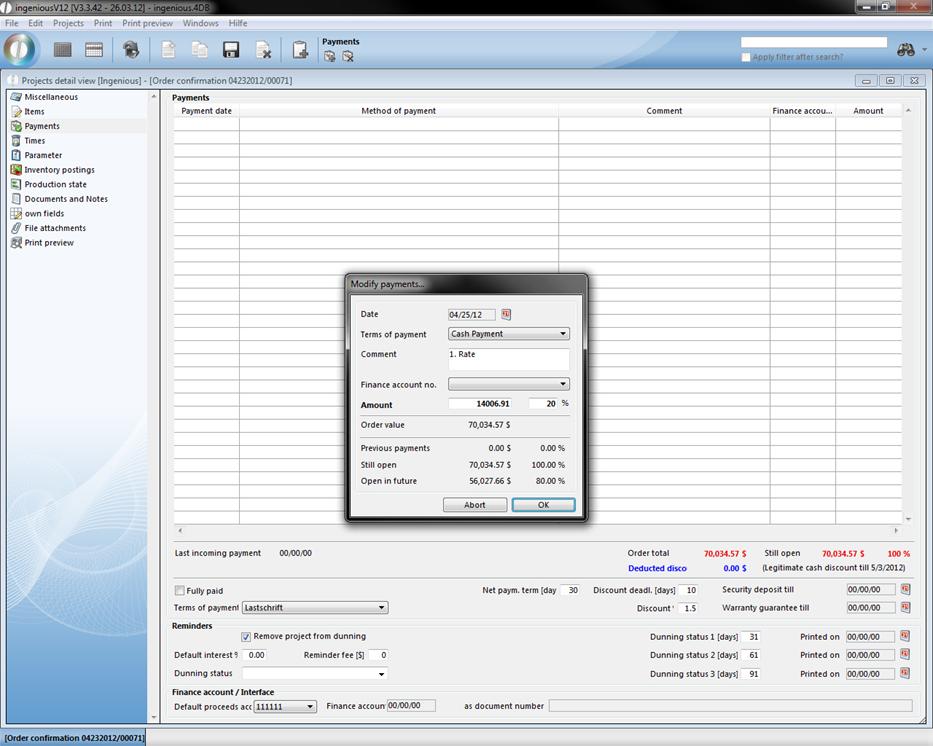
Task: Open calendar for Security deposit till
Action: click(904, 590)
